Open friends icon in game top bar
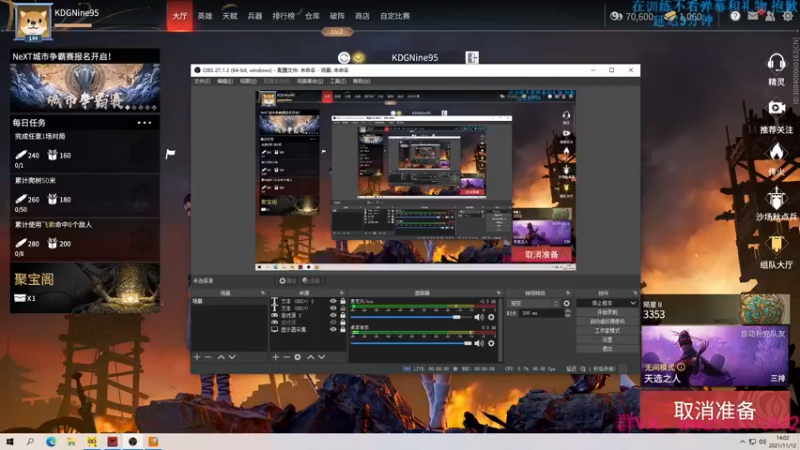800x450 pixels. click(770, 16)
